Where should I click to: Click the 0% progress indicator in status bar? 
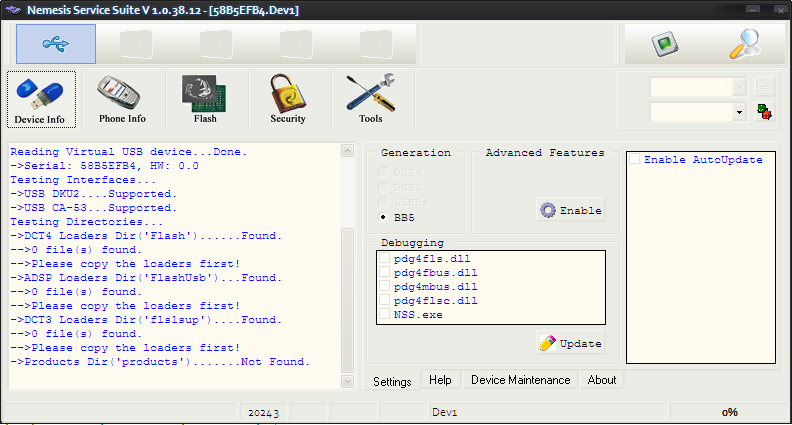[x=729, y=412]
